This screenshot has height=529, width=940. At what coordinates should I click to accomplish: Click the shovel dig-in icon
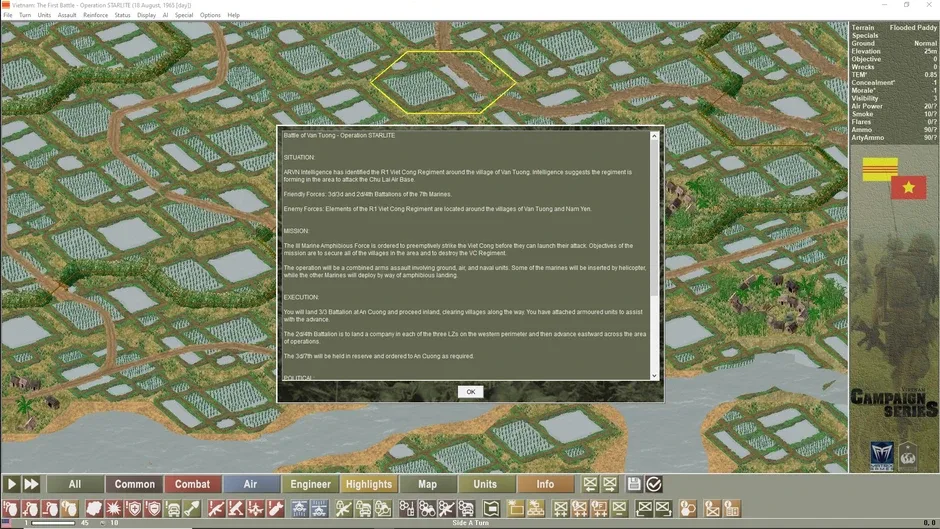tap(192, 509)
